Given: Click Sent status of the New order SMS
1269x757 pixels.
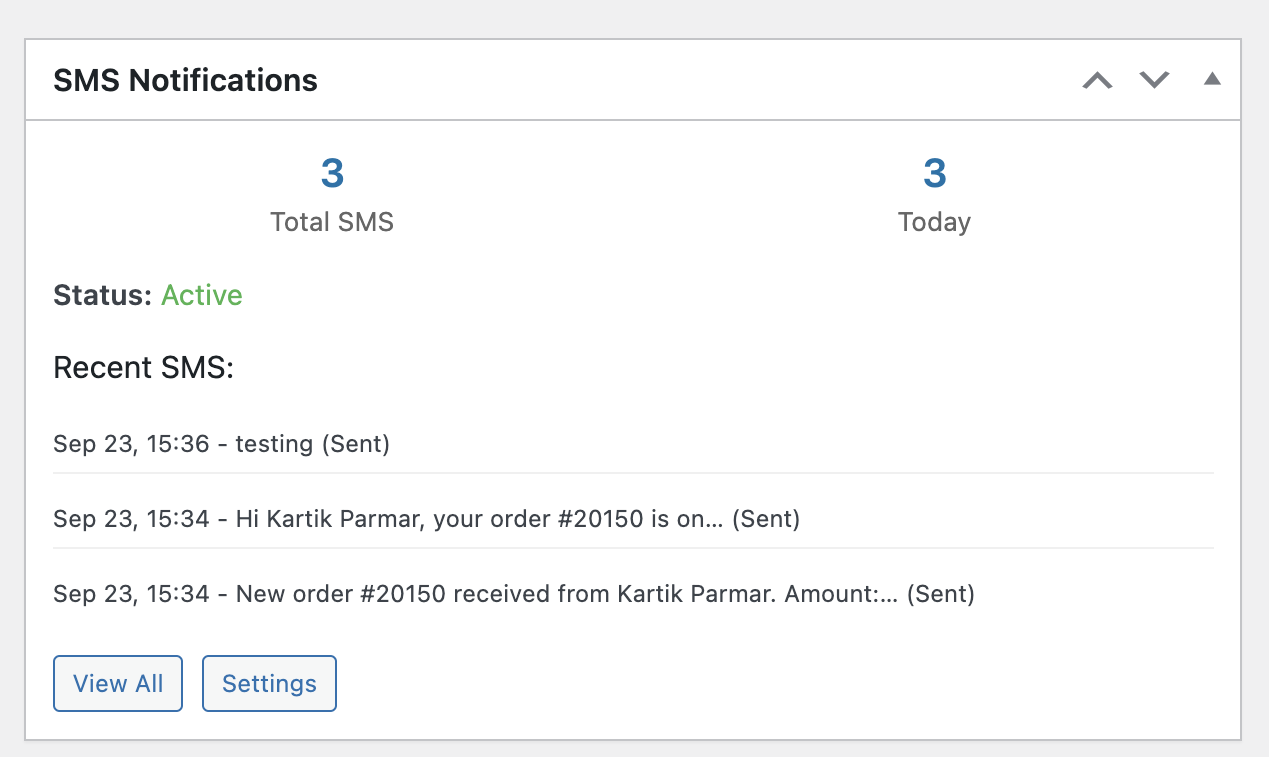Looking at the screenshot, I should tap(940, 595).
